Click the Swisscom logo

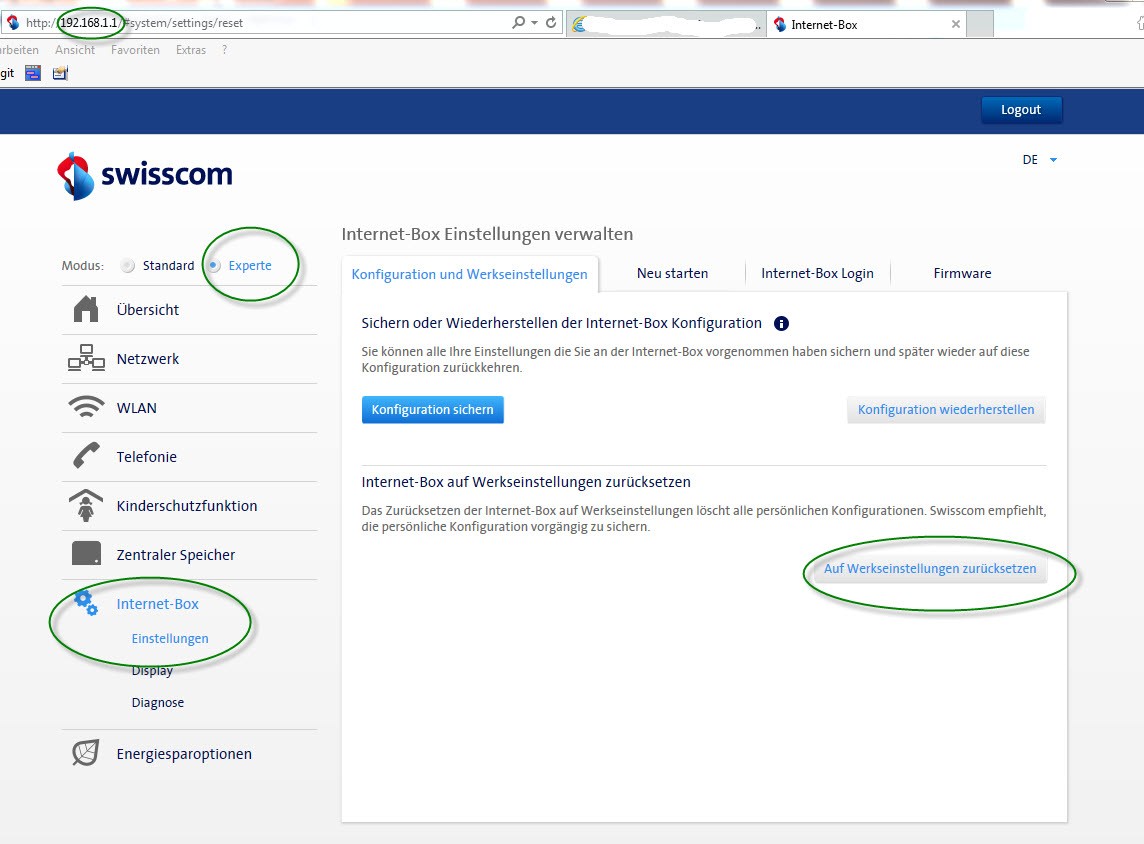coord(145,176)
